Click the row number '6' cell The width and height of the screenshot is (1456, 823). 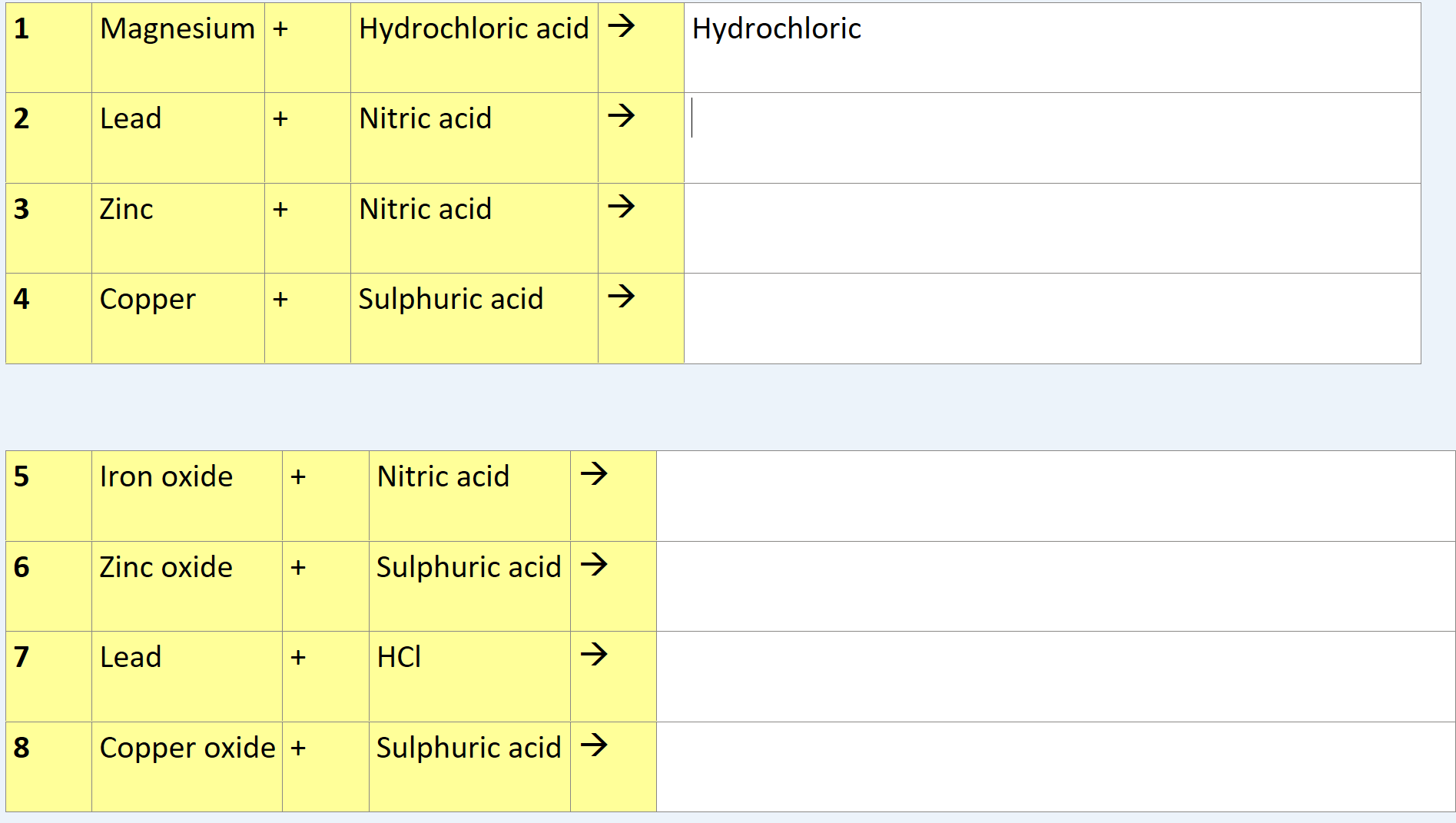tap(48, 586)
